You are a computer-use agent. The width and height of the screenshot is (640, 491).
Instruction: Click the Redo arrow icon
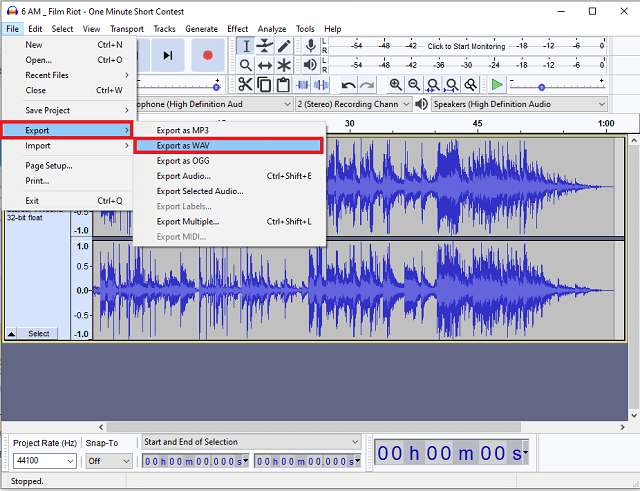click(367, 85)
